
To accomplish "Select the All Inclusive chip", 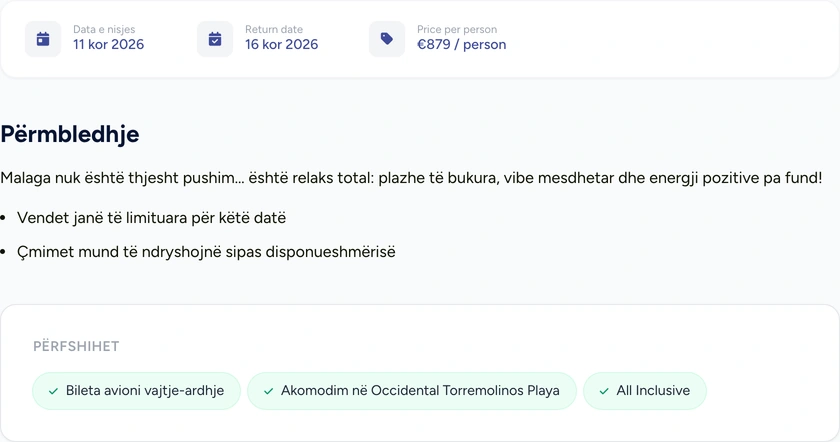I will (645, 391).
